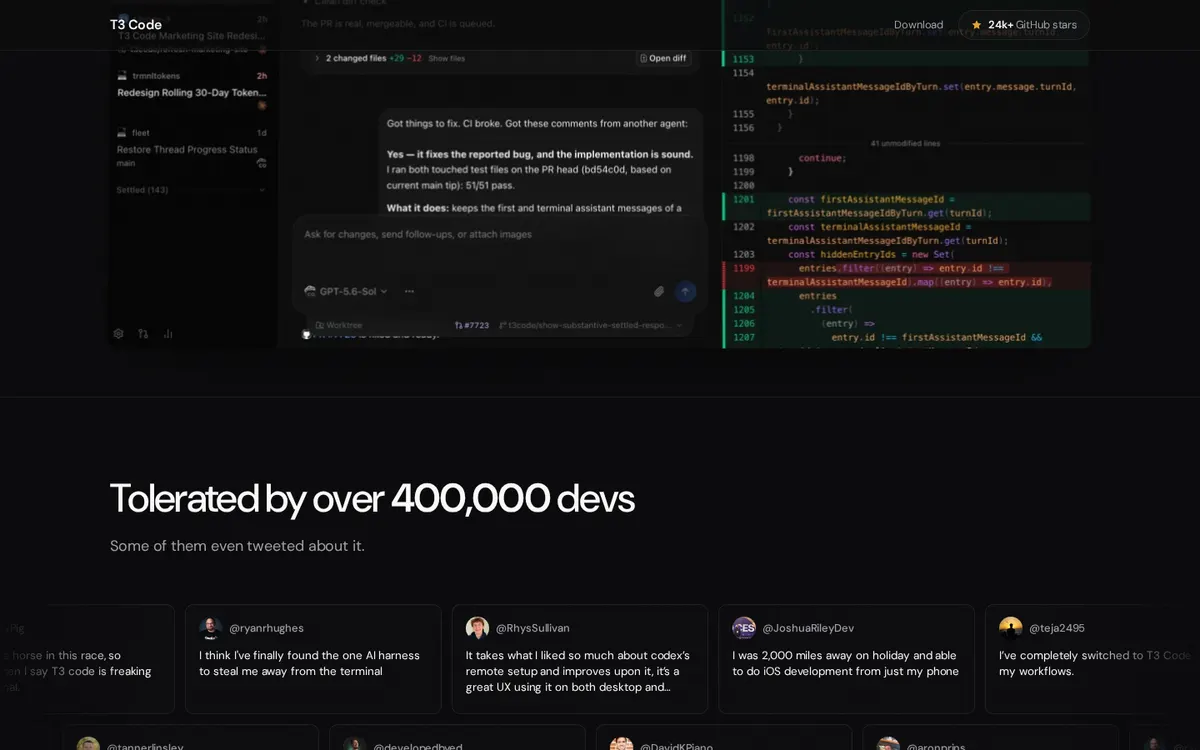The width and height of the screenshot is (1200, 750).
Task: Click @ryanrhughes profile avatar
Action: coord(210,628)
